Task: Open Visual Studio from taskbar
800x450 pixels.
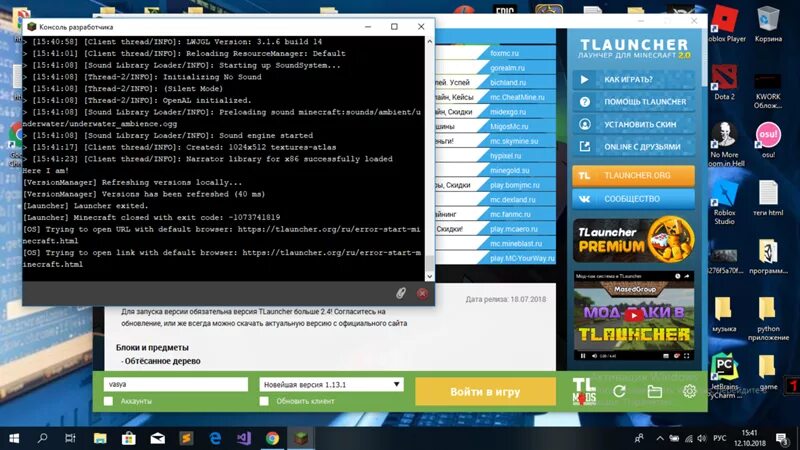Action: [x=244, y=438]
